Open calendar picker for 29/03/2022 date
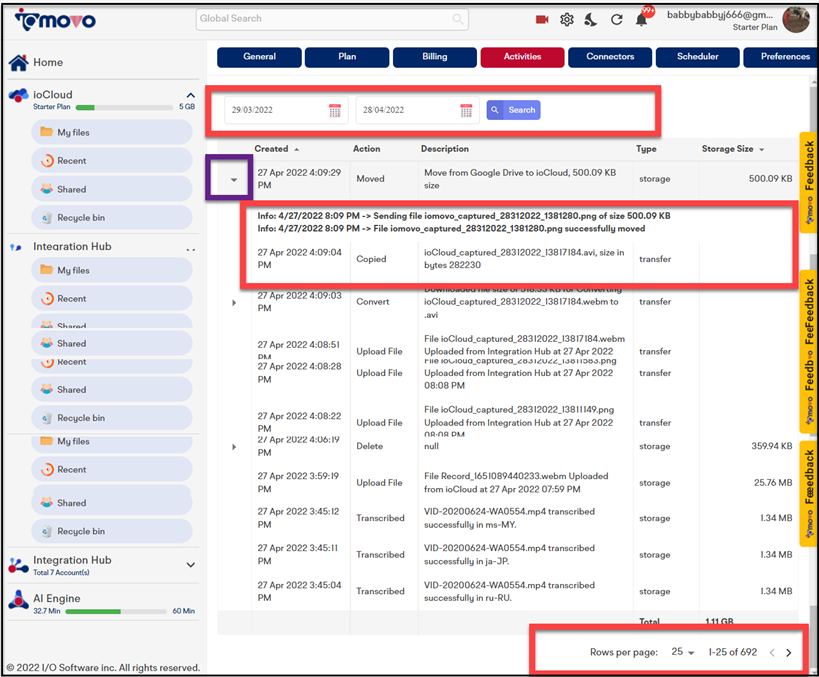Viewport: 819px width, 677px height. pos(335,111)
